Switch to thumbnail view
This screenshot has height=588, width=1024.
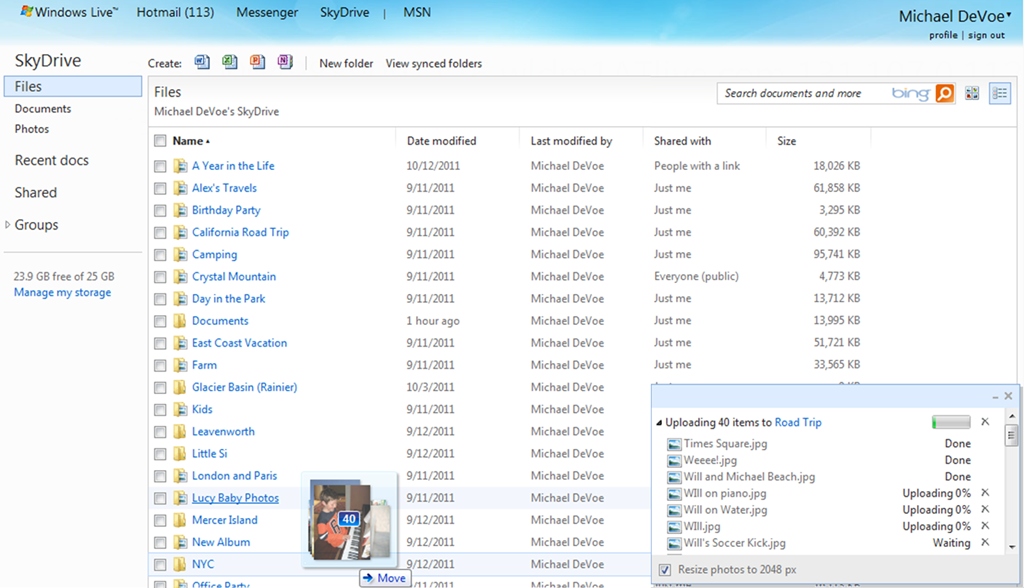[x=972, y=93]
